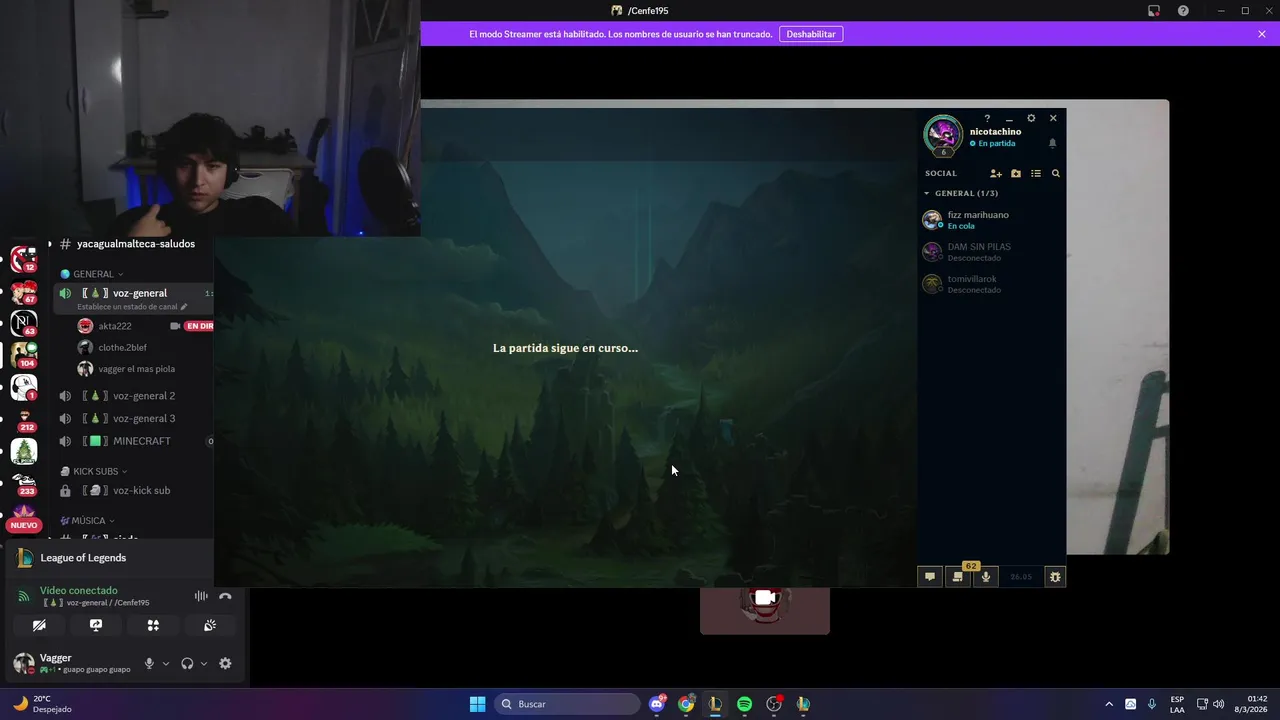
Task: Toggle noise suppression waveform icon
Action: 201,596
